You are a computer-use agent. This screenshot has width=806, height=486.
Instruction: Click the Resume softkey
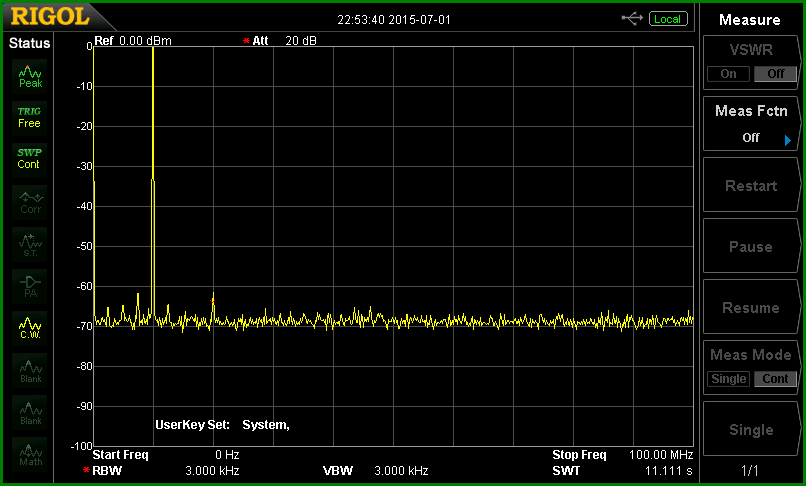coord(751,308)
